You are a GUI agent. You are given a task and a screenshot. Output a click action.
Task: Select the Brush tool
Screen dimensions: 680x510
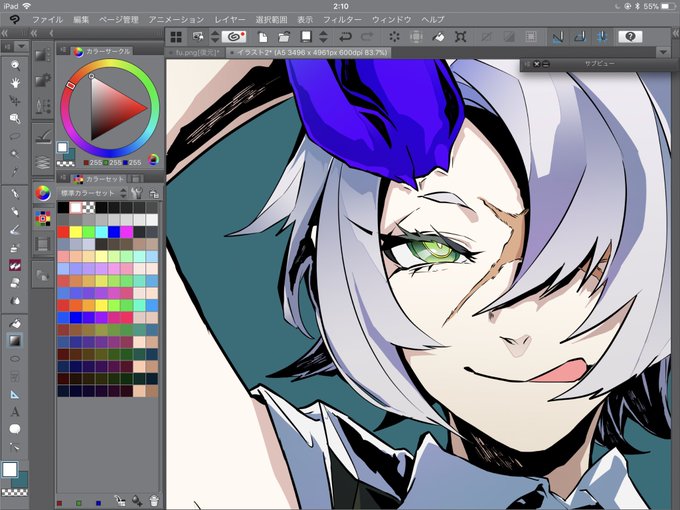pyautogui.click(x=15, y=229)
